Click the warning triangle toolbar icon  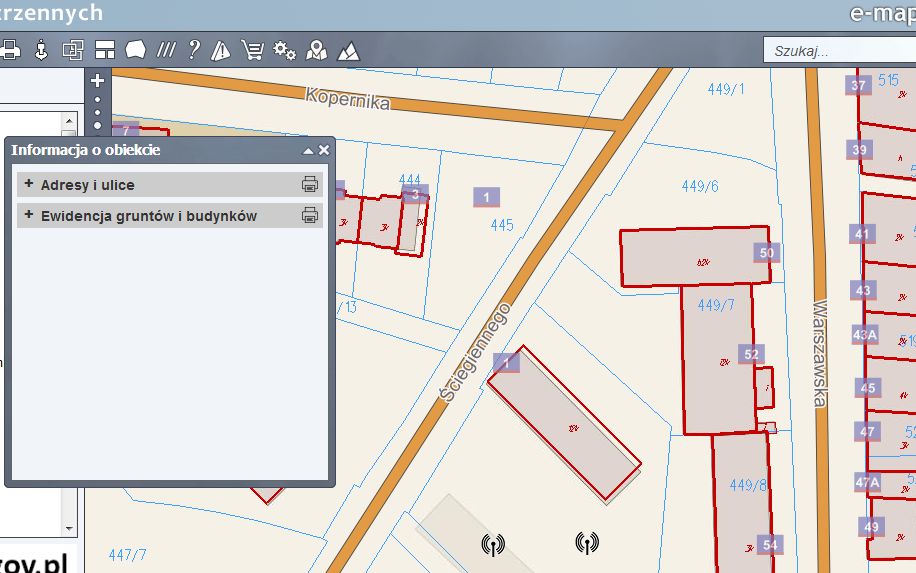[221, 49]
